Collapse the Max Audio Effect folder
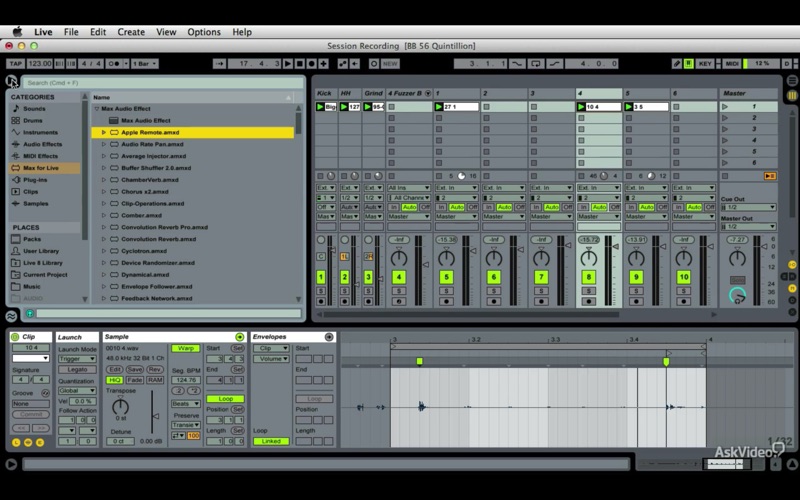The height and width of the screenshot is (500, 800). pos(96,109)
